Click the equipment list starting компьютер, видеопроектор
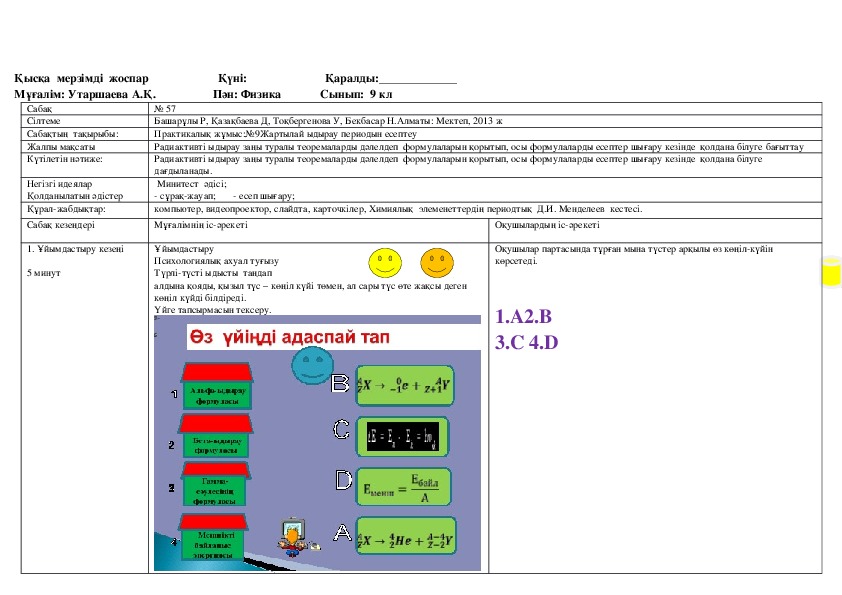The height and width of the screenshot is (595, 842). click(398, 209)
